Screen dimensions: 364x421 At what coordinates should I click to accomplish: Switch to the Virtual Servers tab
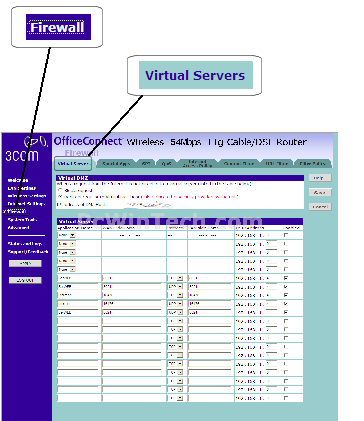coord(73,164)
